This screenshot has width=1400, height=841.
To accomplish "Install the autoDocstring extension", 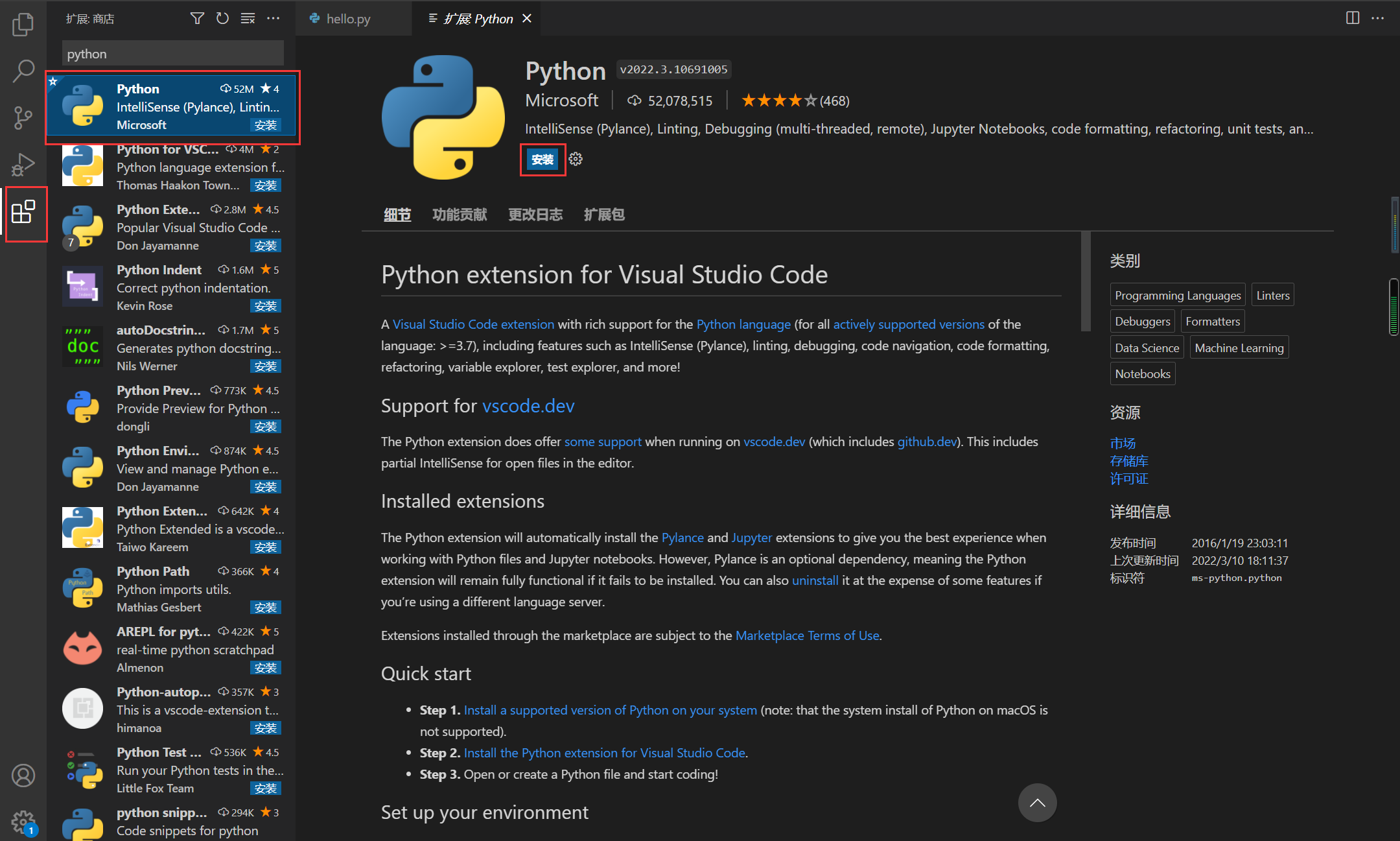I will pyautogui.click(x=266, y=366).
